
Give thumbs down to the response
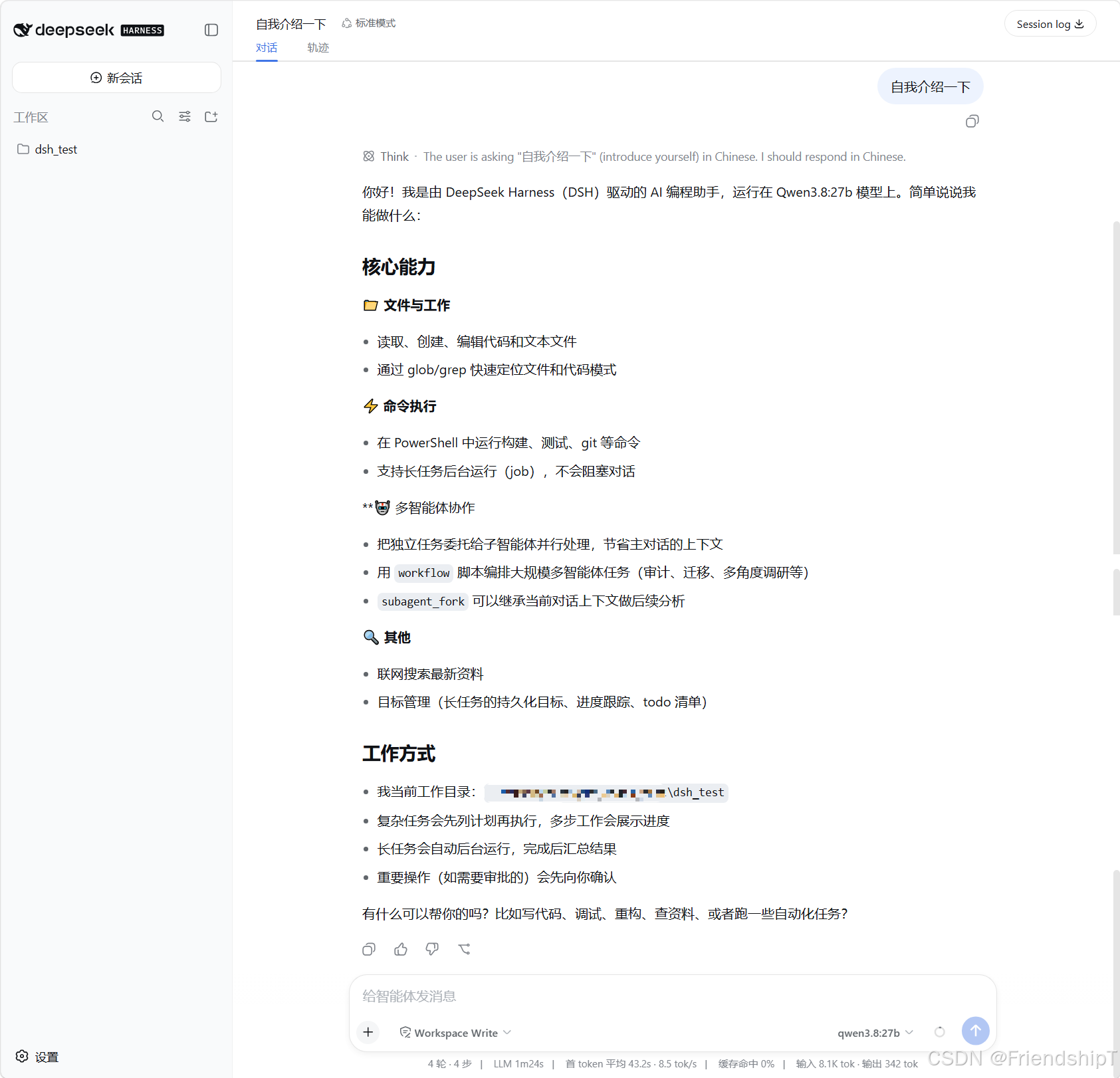coord(432,949)
